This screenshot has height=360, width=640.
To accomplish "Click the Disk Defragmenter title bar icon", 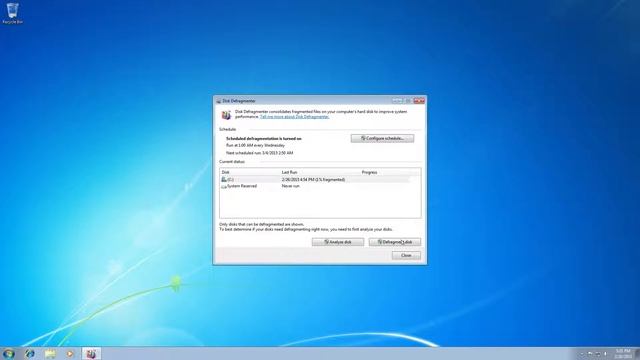I will tap(218, 101).
